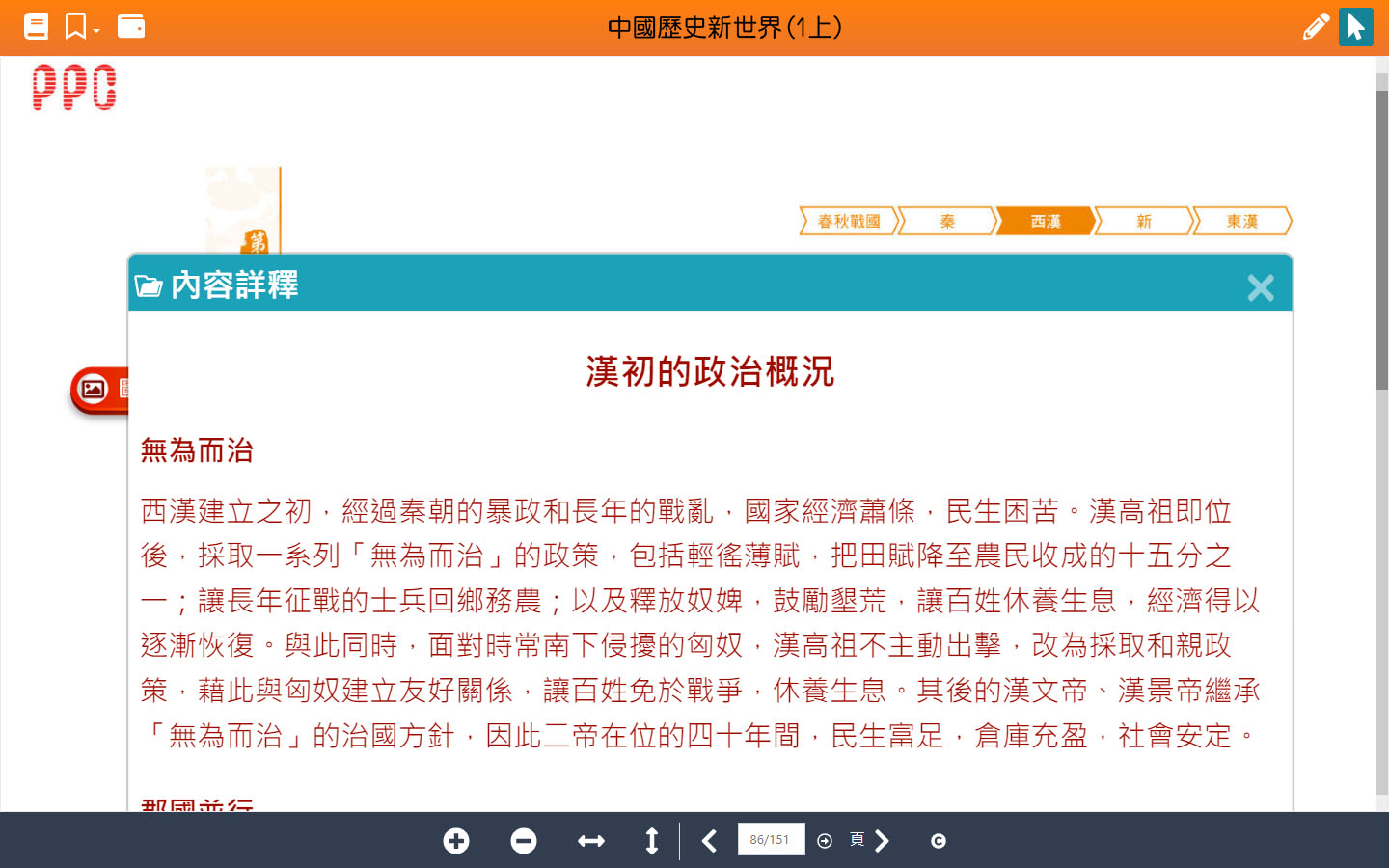Zoom in with the plus icon
This screenshot has height=868, width=1389.
(456, 841)
